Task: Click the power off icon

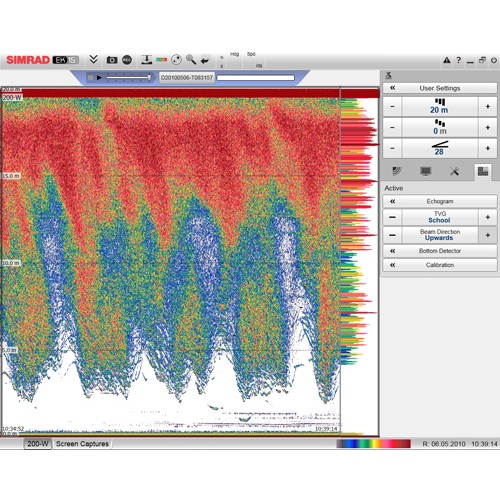Action: pos(494,60)
